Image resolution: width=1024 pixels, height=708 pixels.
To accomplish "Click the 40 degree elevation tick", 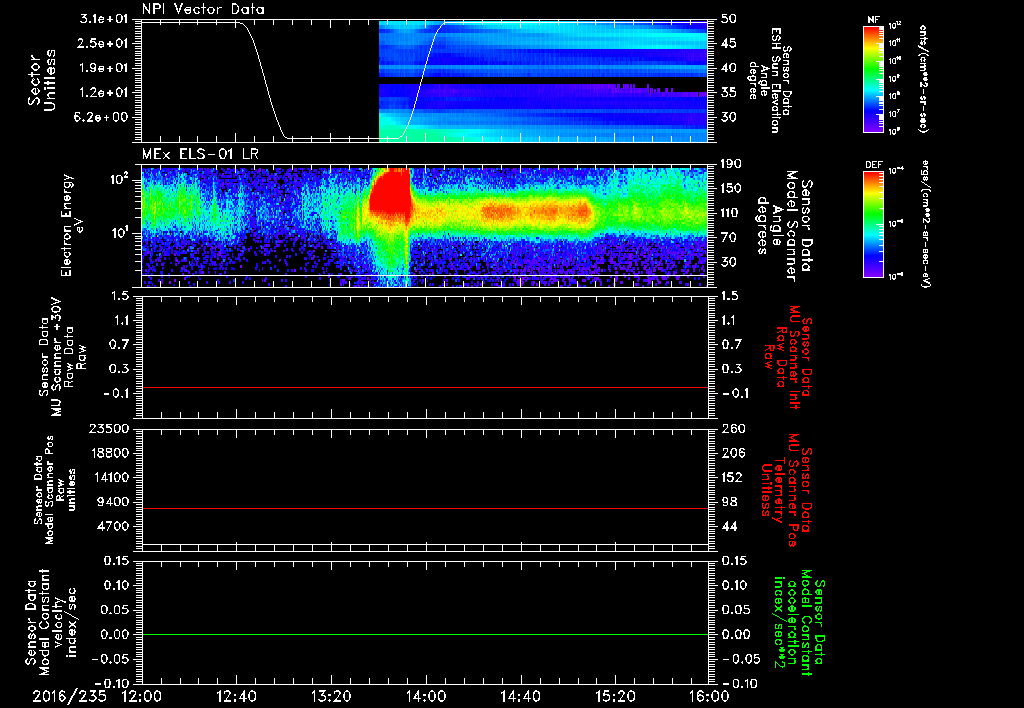I will coord(729,69).
